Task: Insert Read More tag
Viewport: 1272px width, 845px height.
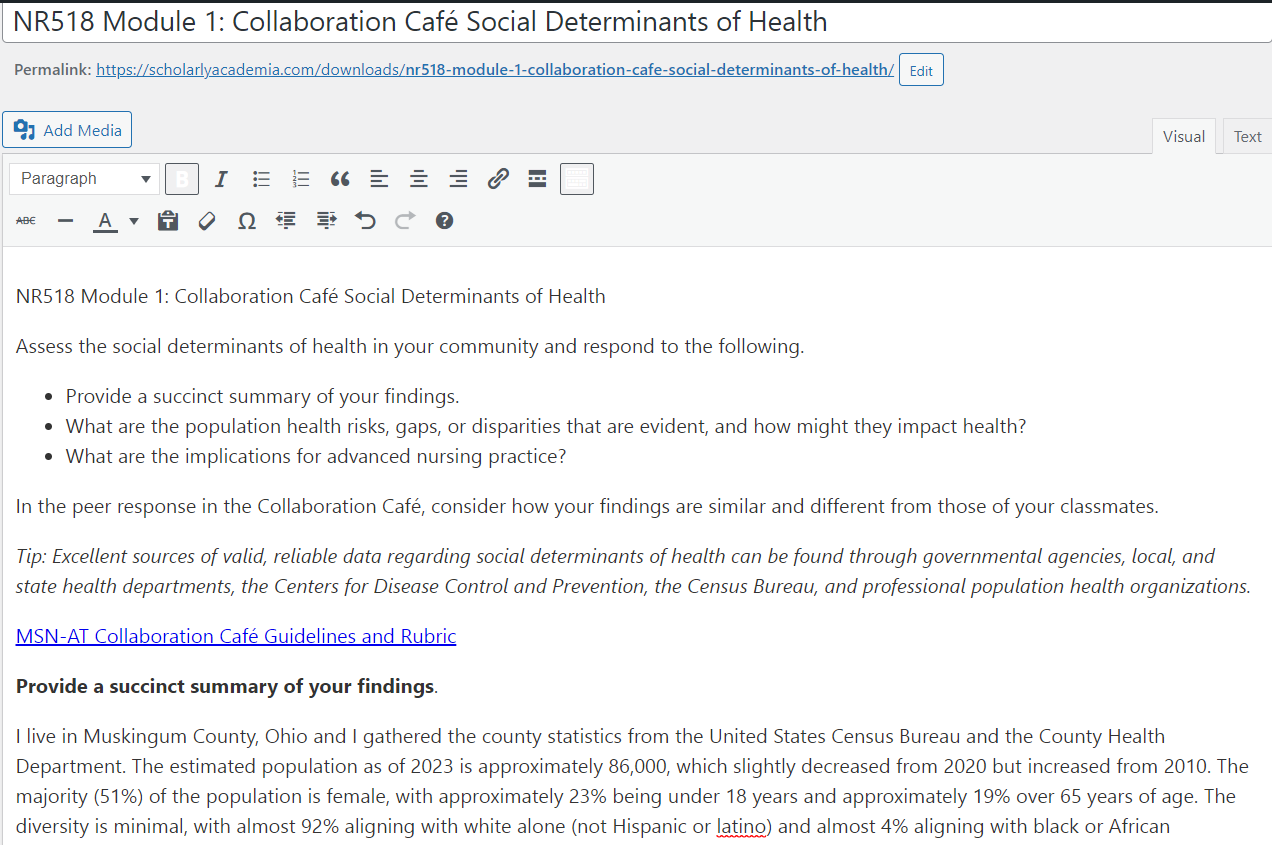Action: (x=537, y=179)
